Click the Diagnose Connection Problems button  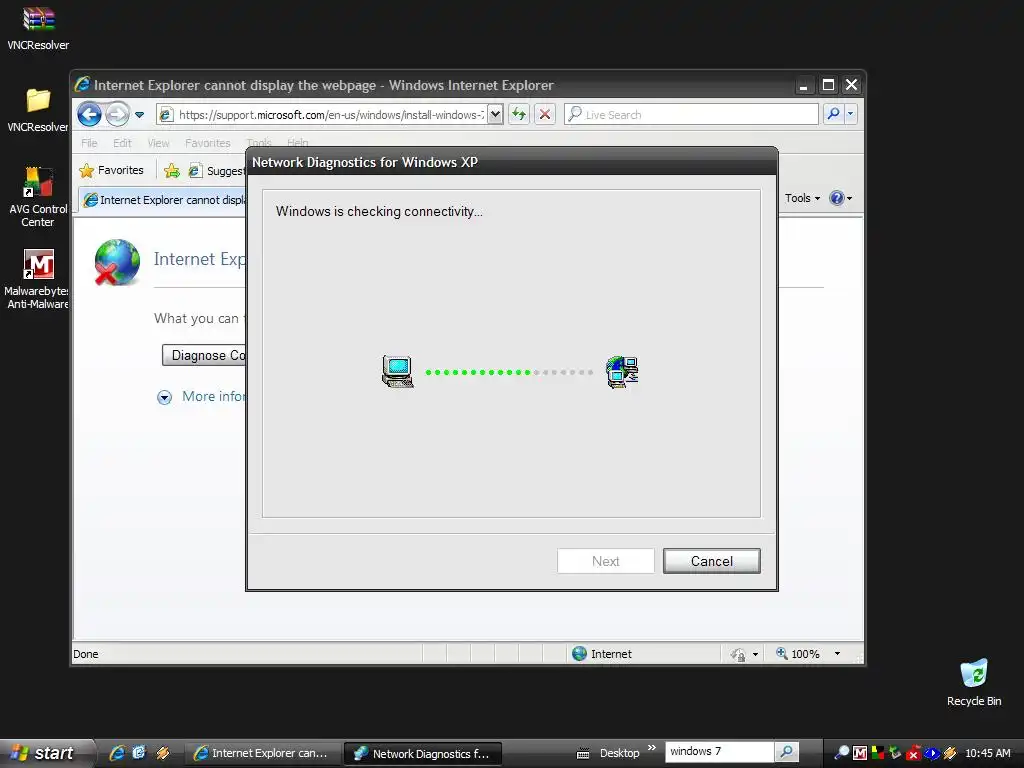point(204,355)
